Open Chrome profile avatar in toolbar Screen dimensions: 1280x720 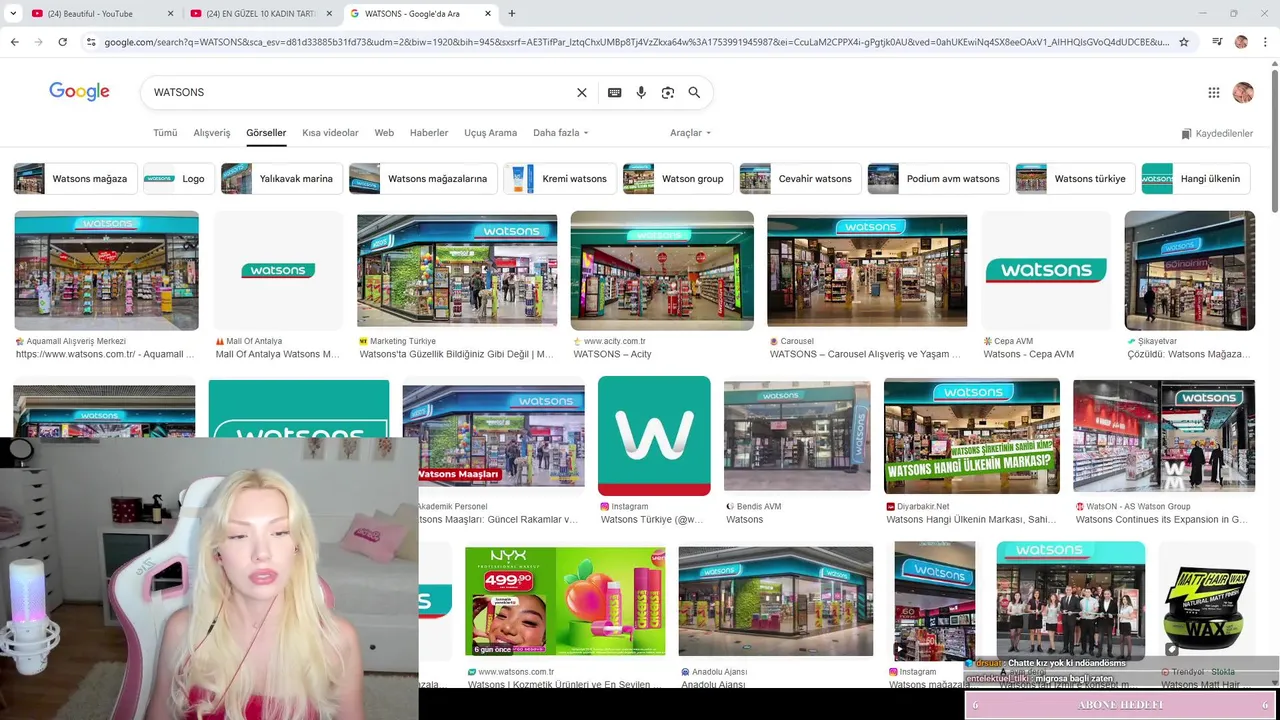pyautogui.click(x=1241, y=42)
